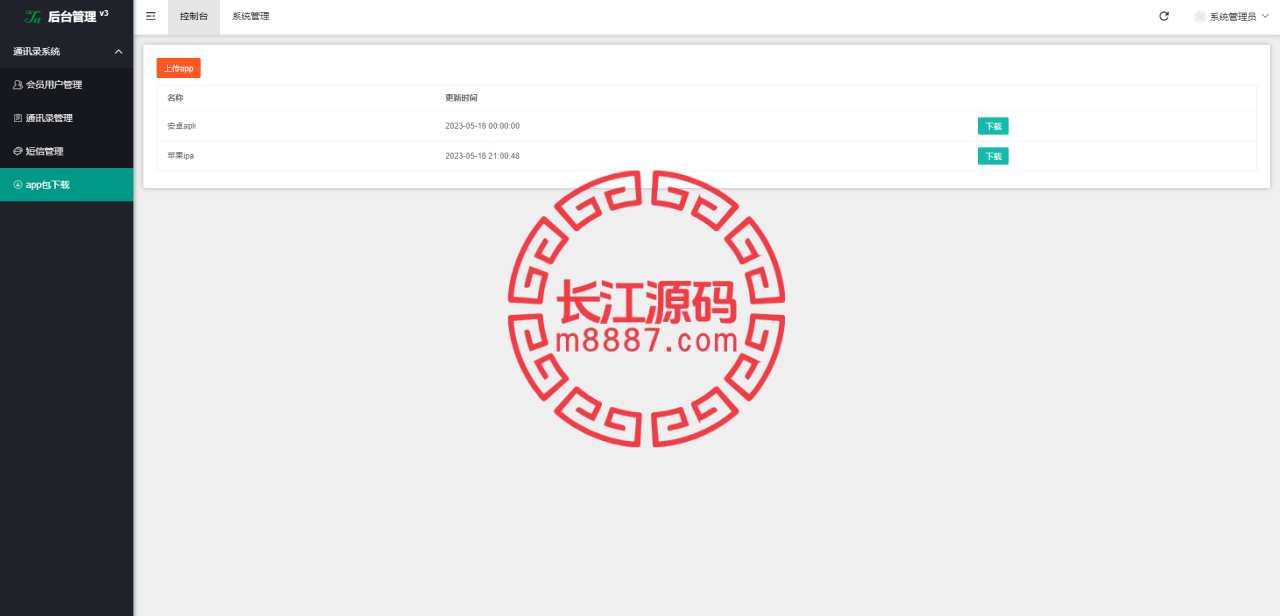1280x616 pixels.
Task: Download the 苹果ipa package
Action: coord(993,156)
